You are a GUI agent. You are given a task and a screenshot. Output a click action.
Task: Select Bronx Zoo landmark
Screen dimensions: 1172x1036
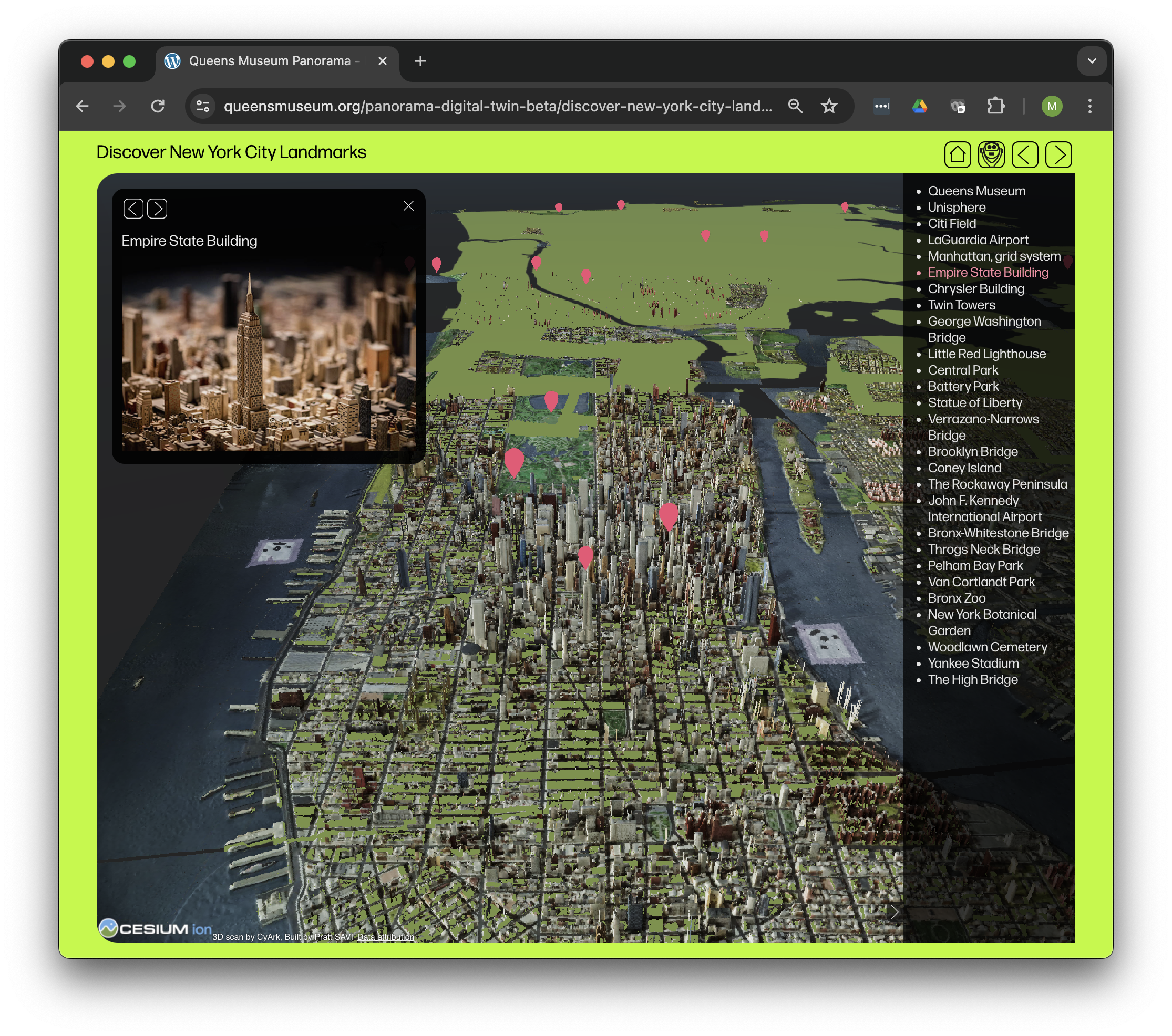957,598
